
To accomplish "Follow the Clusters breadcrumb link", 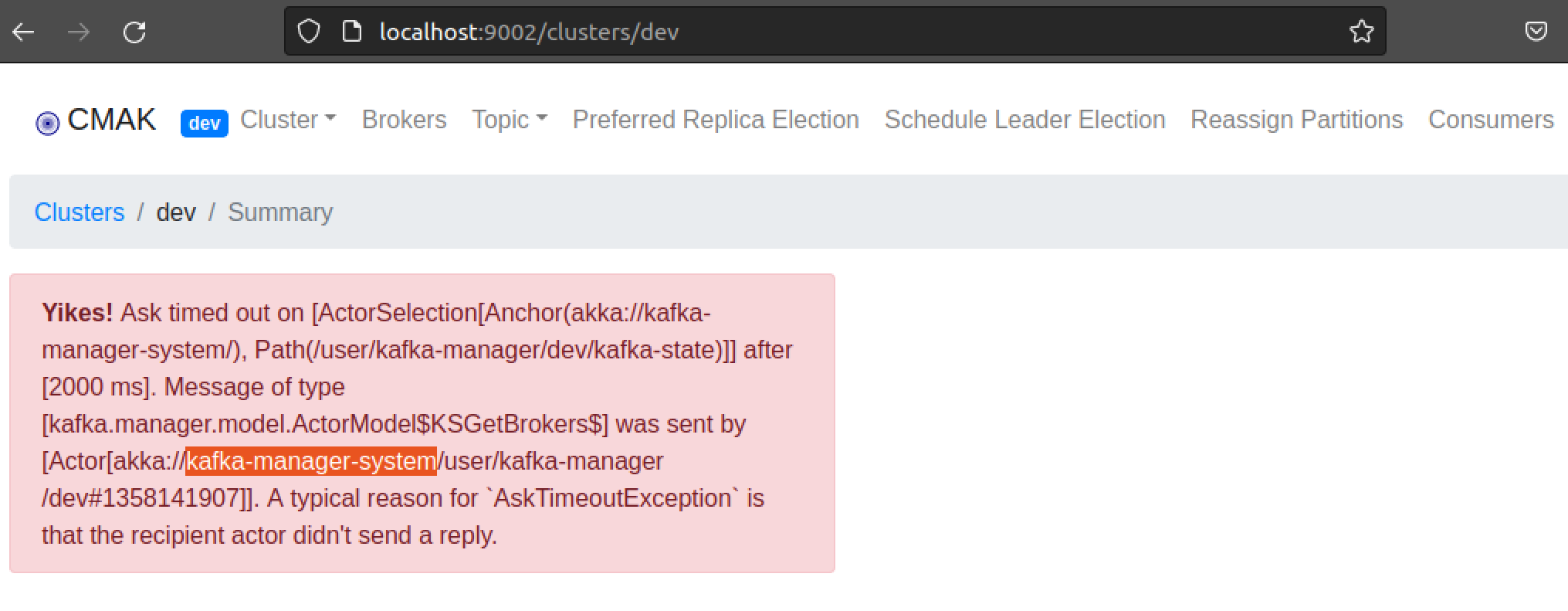I will click(80, 212).
